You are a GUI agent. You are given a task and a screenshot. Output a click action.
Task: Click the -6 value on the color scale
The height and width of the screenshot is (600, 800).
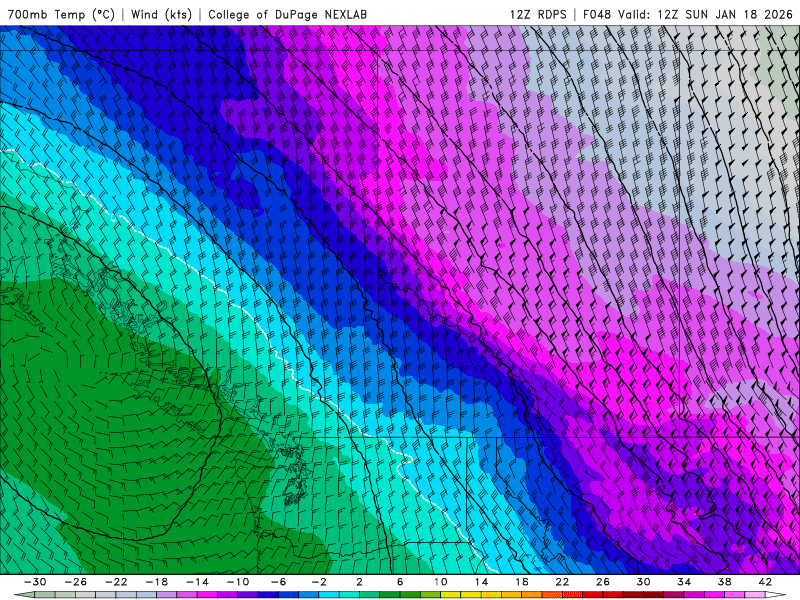click(279, 582)
